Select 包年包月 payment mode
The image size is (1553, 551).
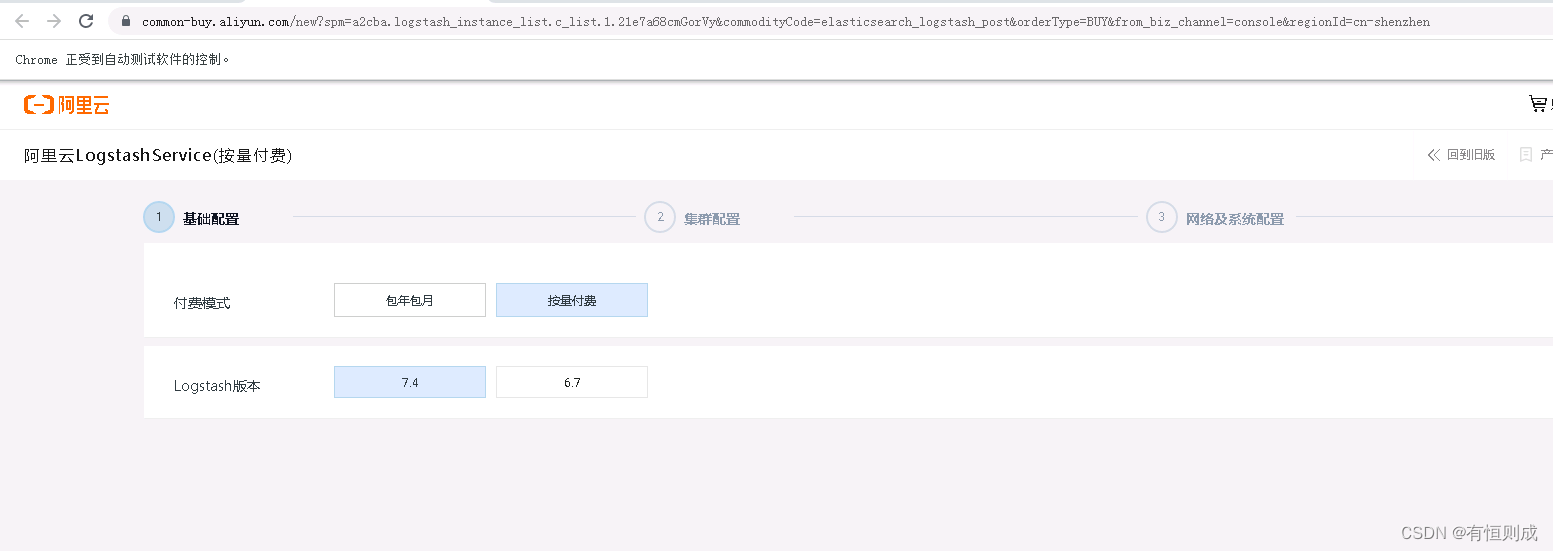[410, 300]
